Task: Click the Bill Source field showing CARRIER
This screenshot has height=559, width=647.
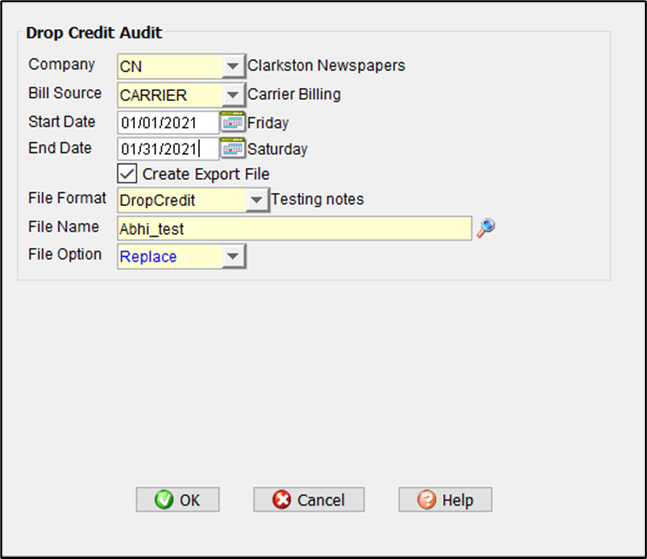Action: 167,95
